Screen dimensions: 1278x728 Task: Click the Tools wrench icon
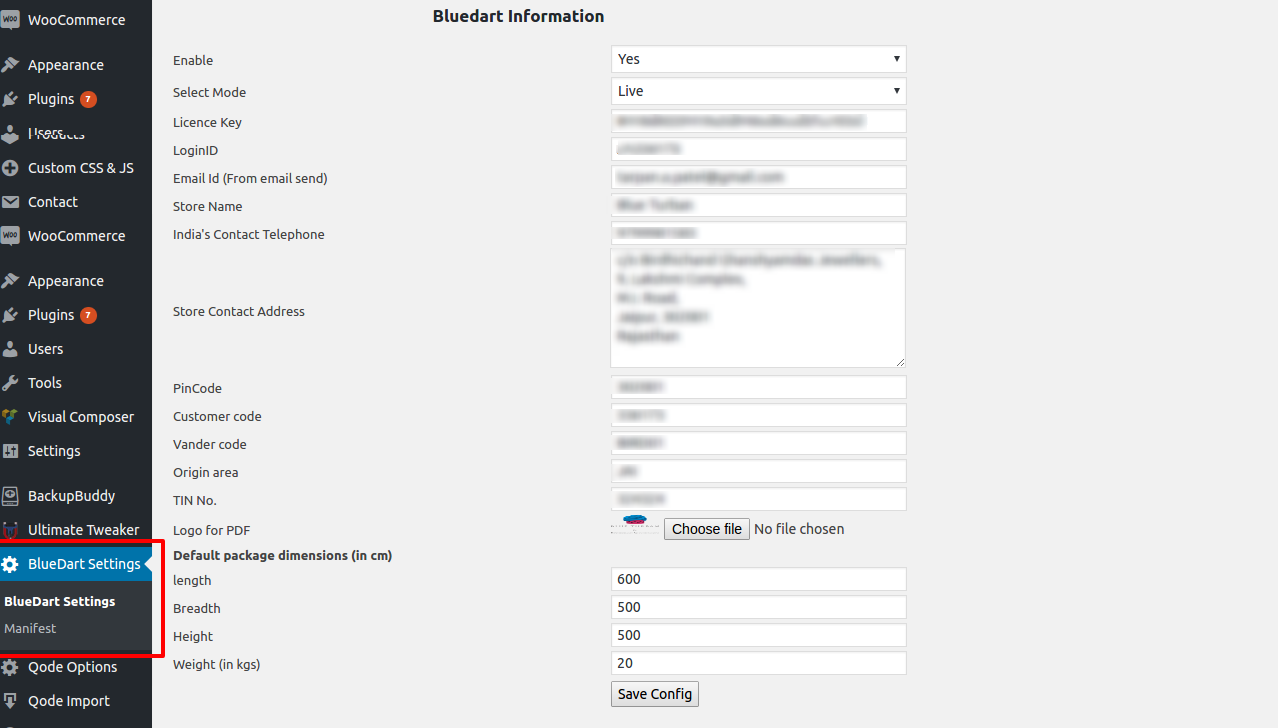coord(10,383)
